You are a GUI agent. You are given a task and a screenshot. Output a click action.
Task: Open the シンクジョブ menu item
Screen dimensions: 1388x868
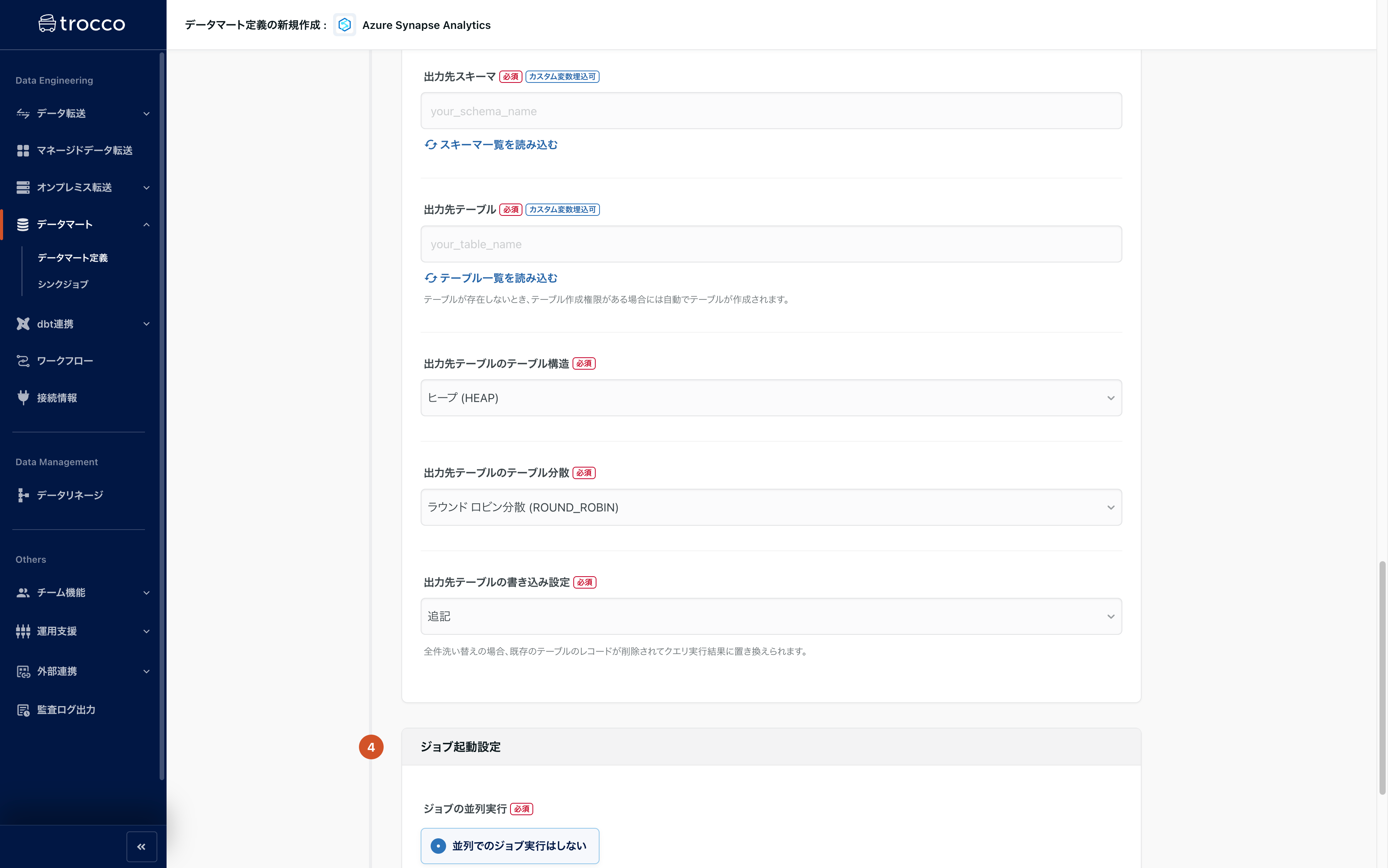coord(62,284)
